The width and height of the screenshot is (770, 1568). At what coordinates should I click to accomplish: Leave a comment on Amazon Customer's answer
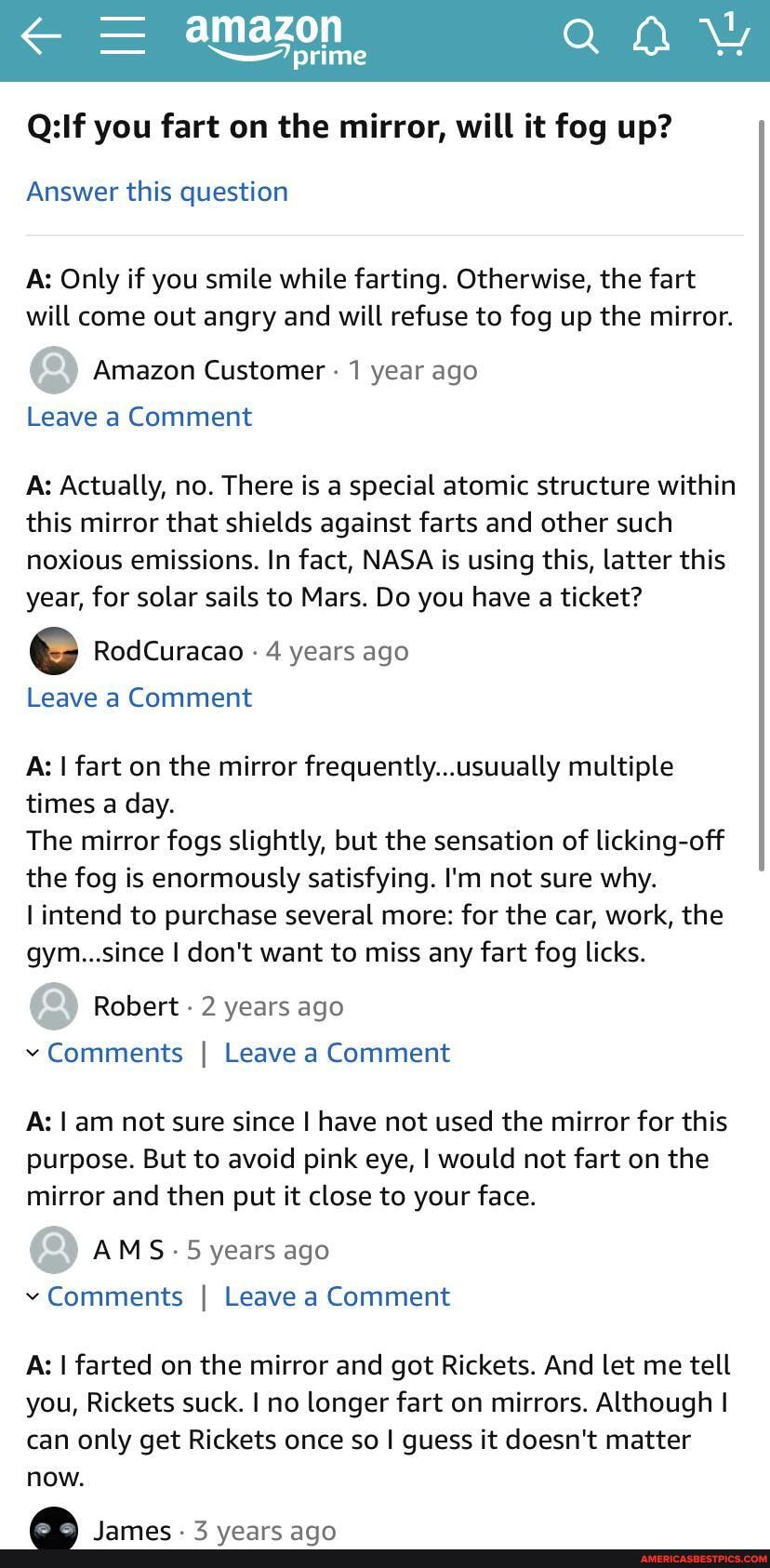[x=139, y=417]
